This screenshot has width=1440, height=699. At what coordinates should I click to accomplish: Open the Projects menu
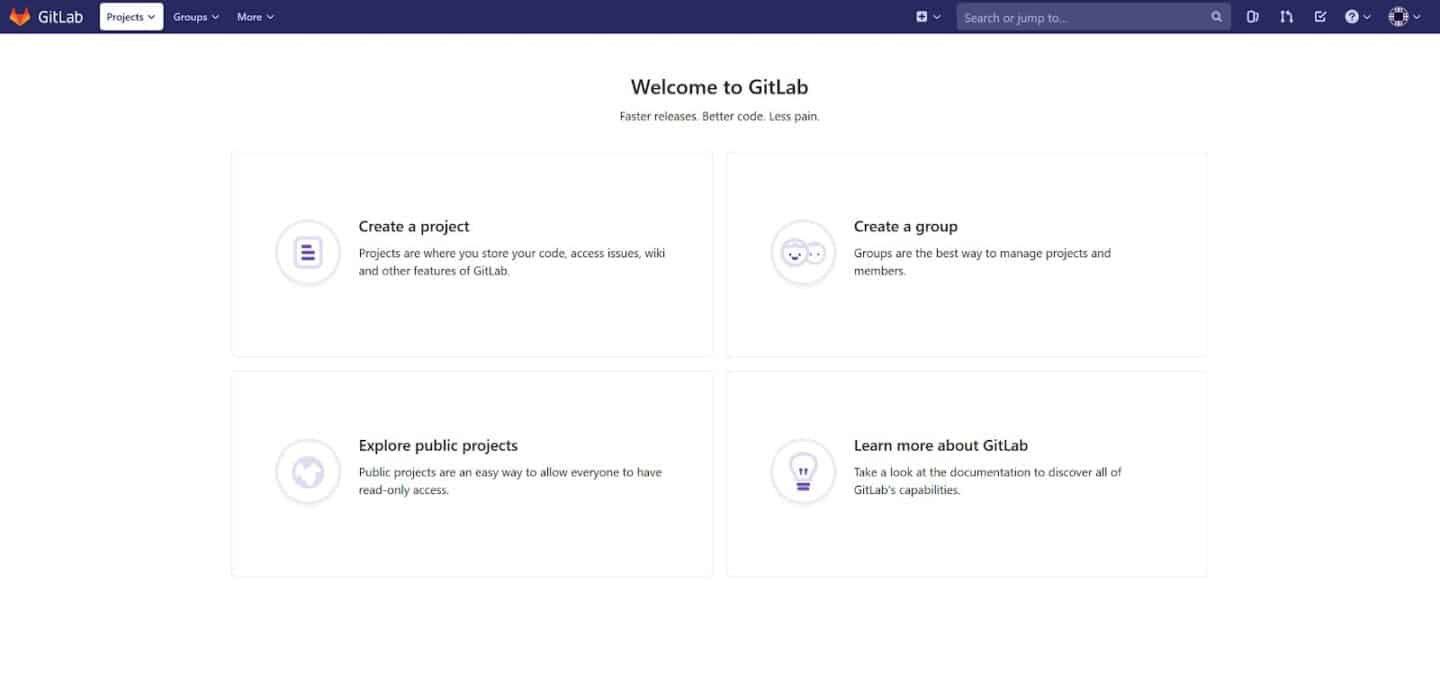[130, 16]
